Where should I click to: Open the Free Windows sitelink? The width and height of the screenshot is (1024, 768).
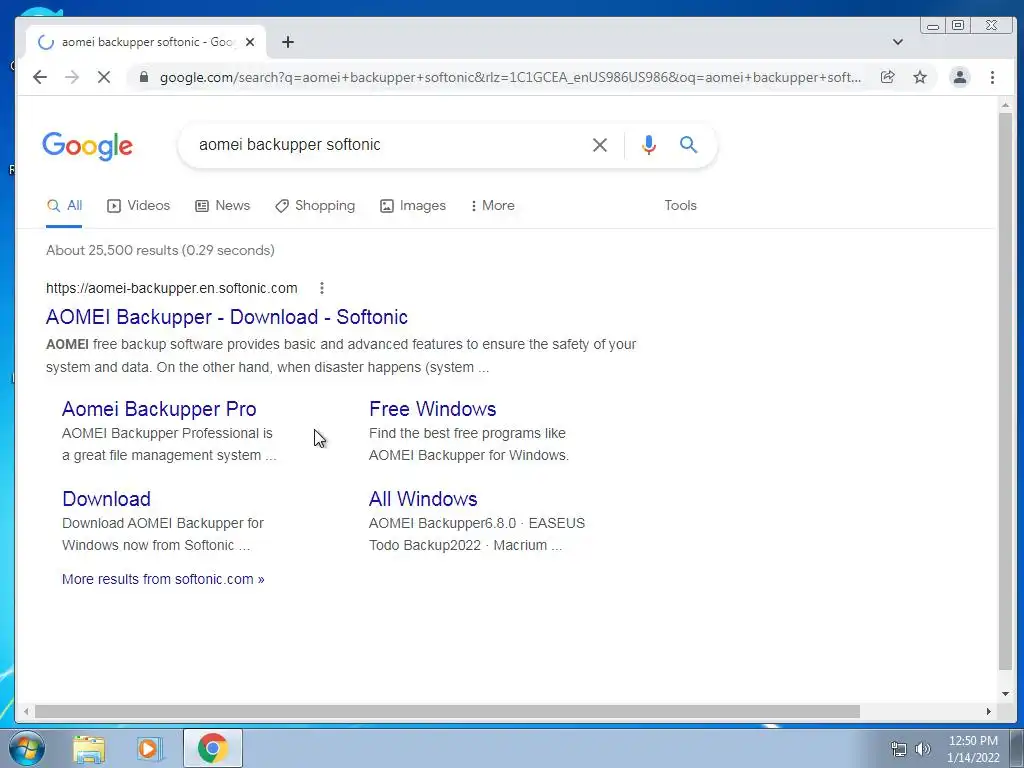pos(432,409)
